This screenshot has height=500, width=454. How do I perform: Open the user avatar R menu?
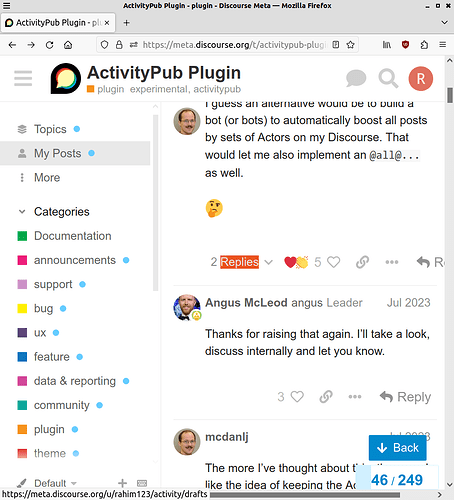pyautogui.click(x=421, y=79)
